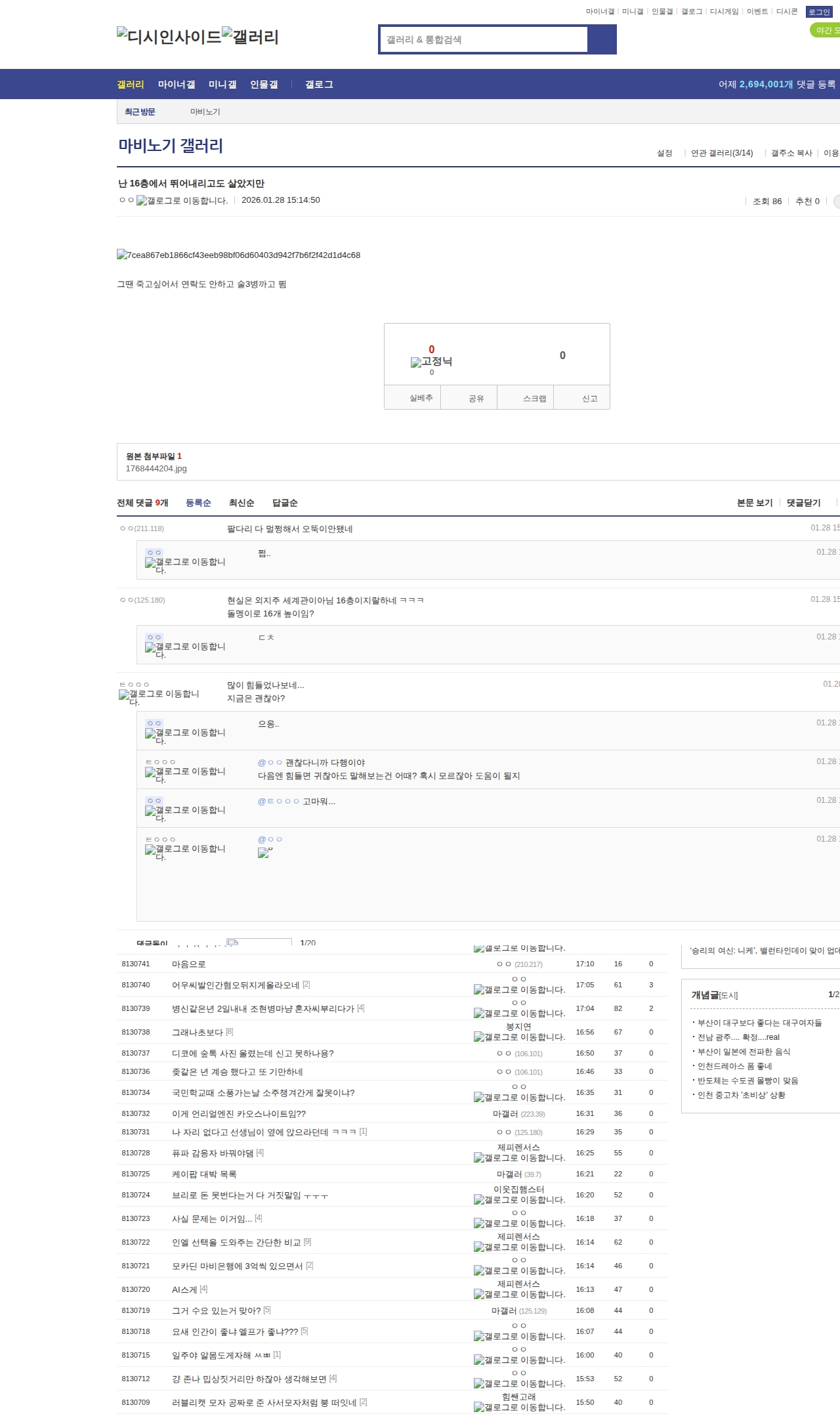Share the post with 공유 button

tap(476, 398)
